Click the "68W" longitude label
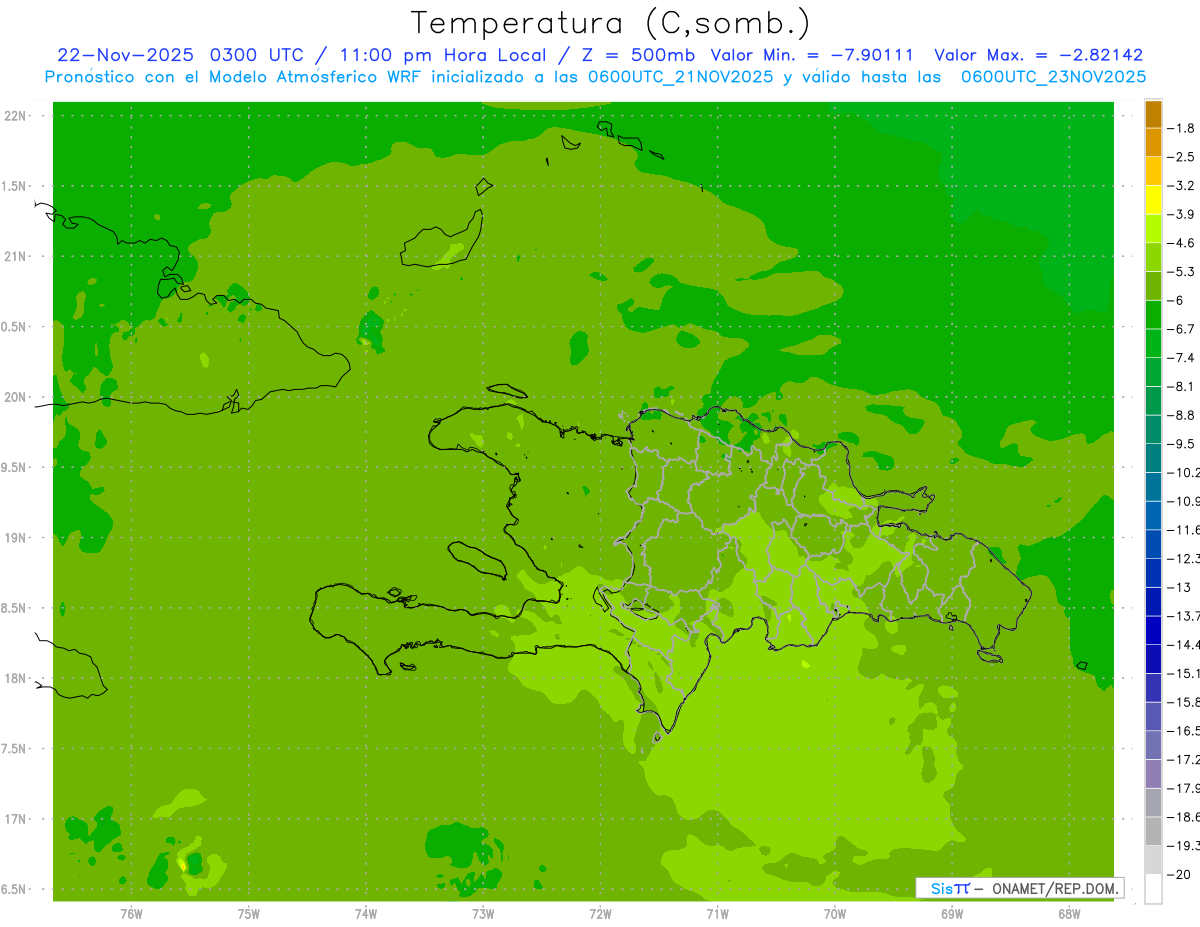This screenshot has height=927, width=1200. coord(1068,915)
